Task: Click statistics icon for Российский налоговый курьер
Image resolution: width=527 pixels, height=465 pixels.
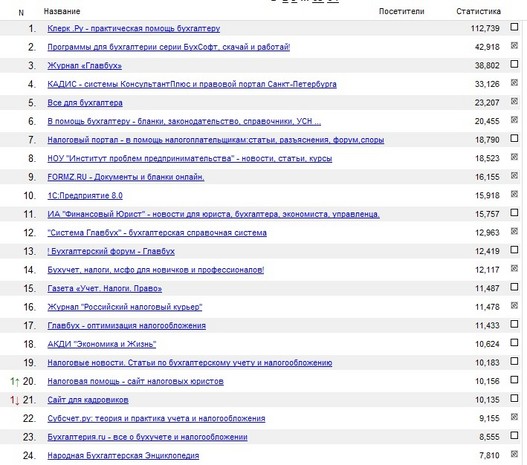Action: (514, 305)
